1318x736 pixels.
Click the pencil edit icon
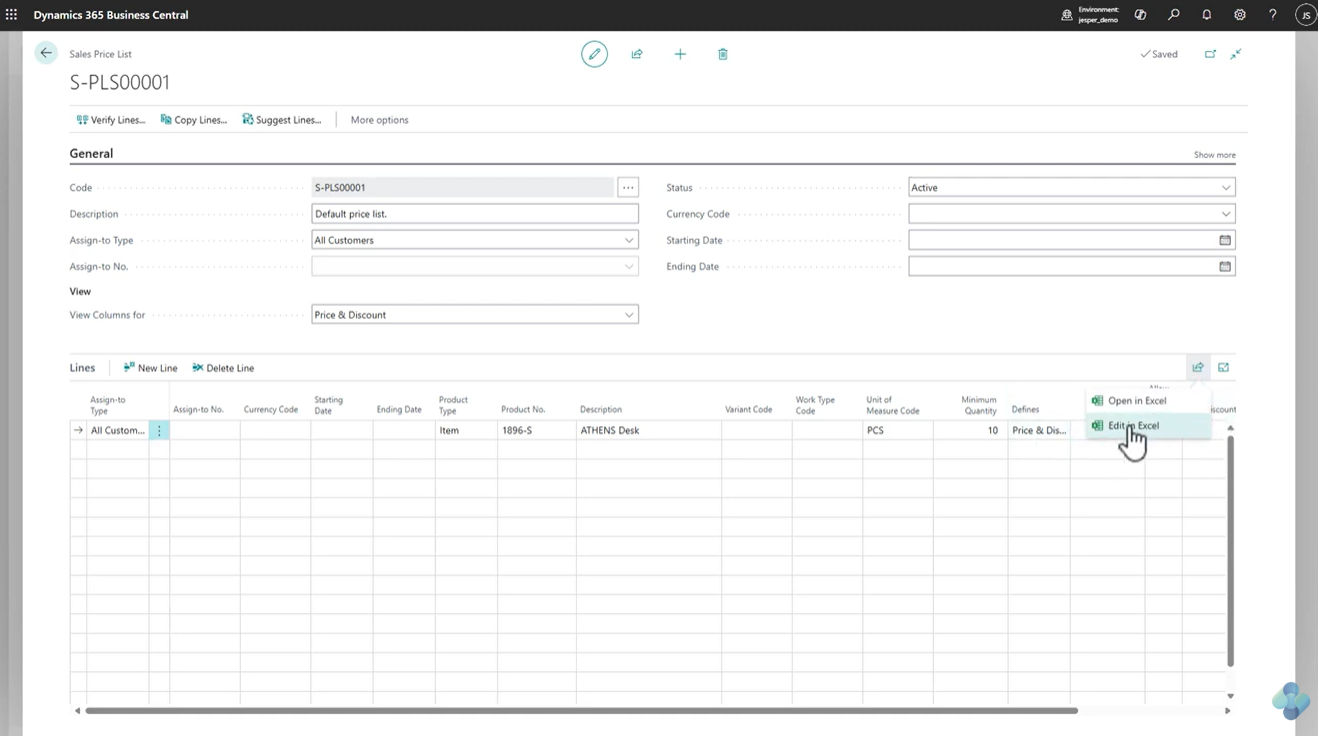point(594,54)
